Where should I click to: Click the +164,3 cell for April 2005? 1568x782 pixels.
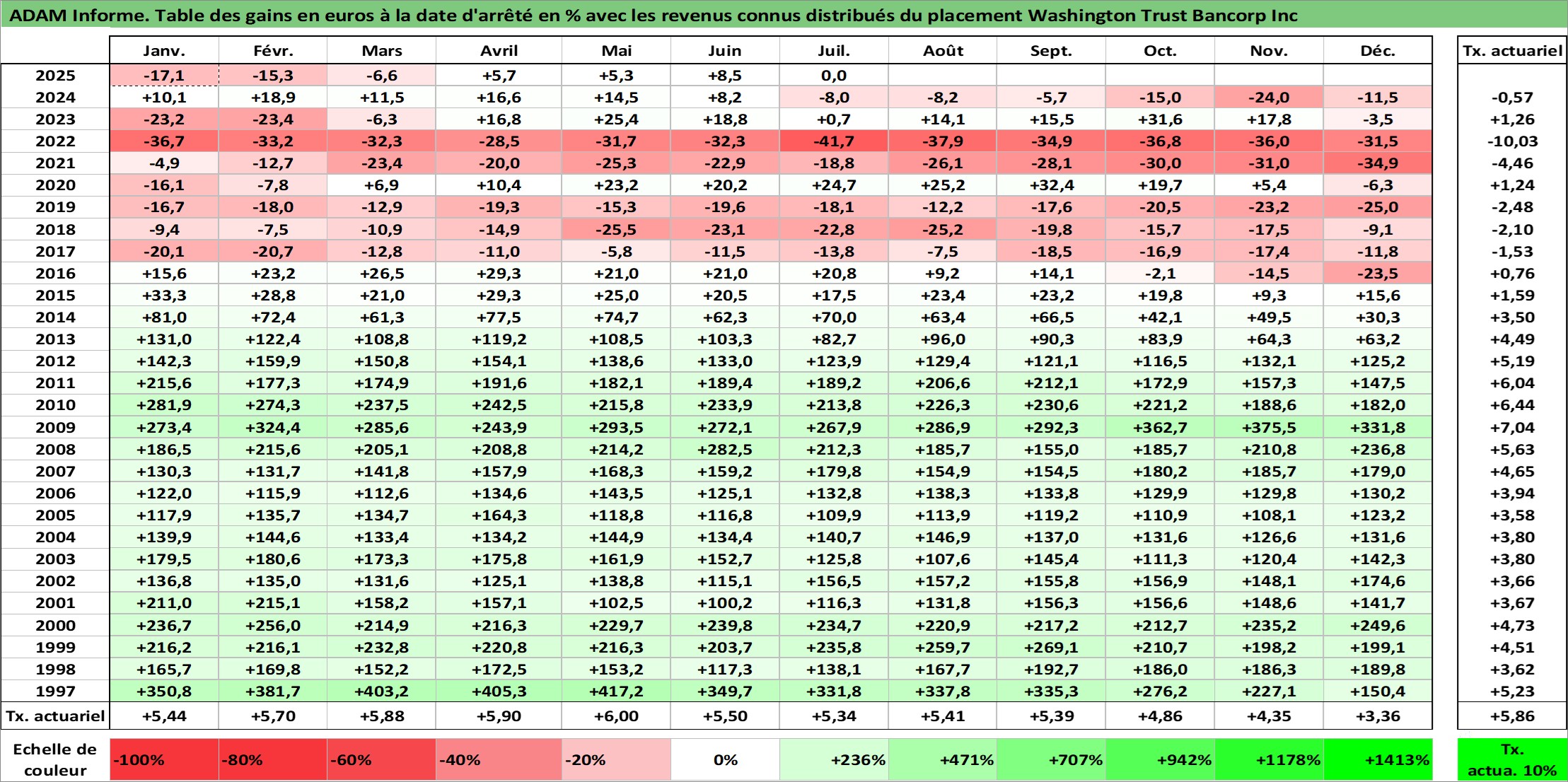499,515
